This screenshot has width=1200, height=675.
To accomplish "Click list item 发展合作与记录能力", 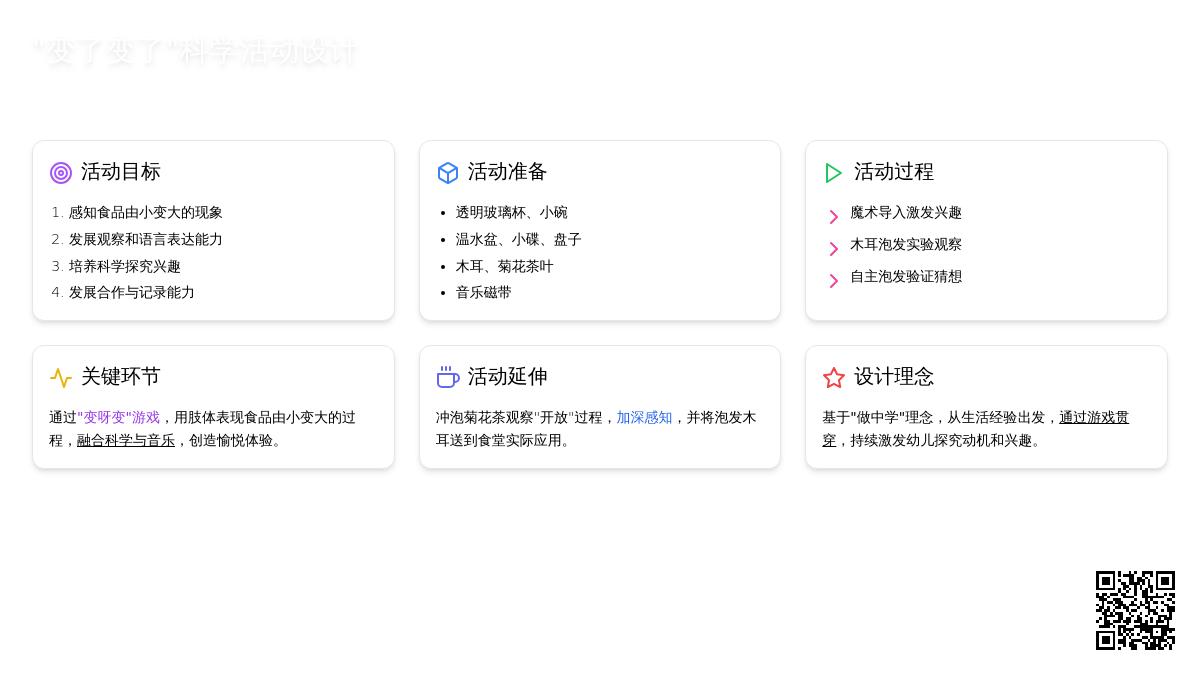I will 132,293.
